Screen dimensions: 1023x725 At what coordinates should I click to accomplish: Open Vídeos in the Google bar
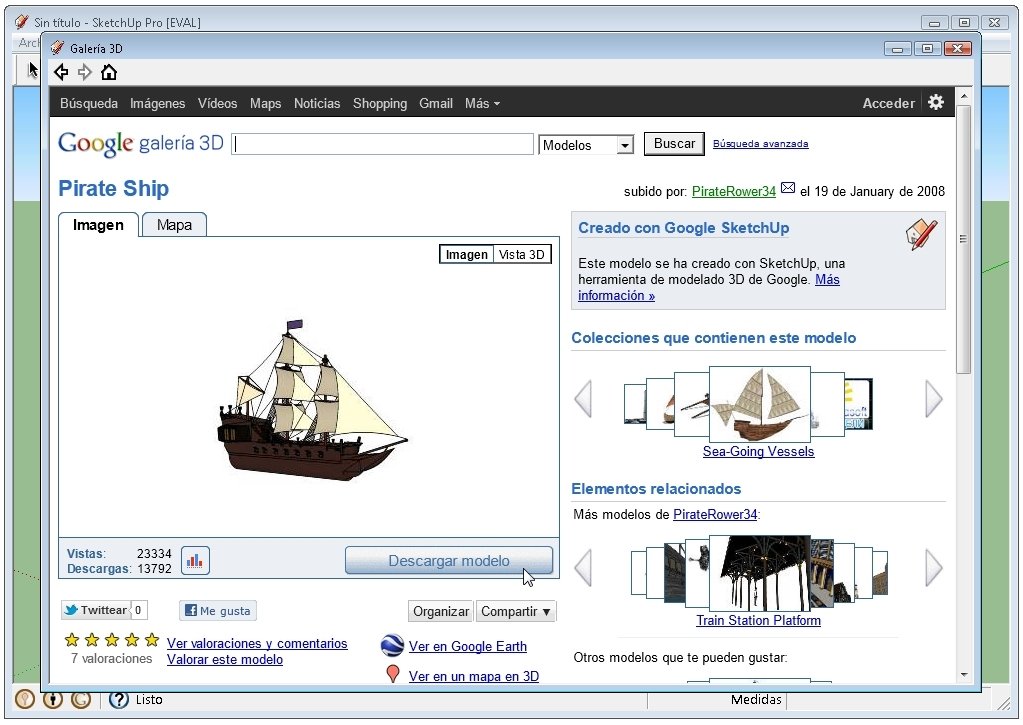tap(217, 103)
